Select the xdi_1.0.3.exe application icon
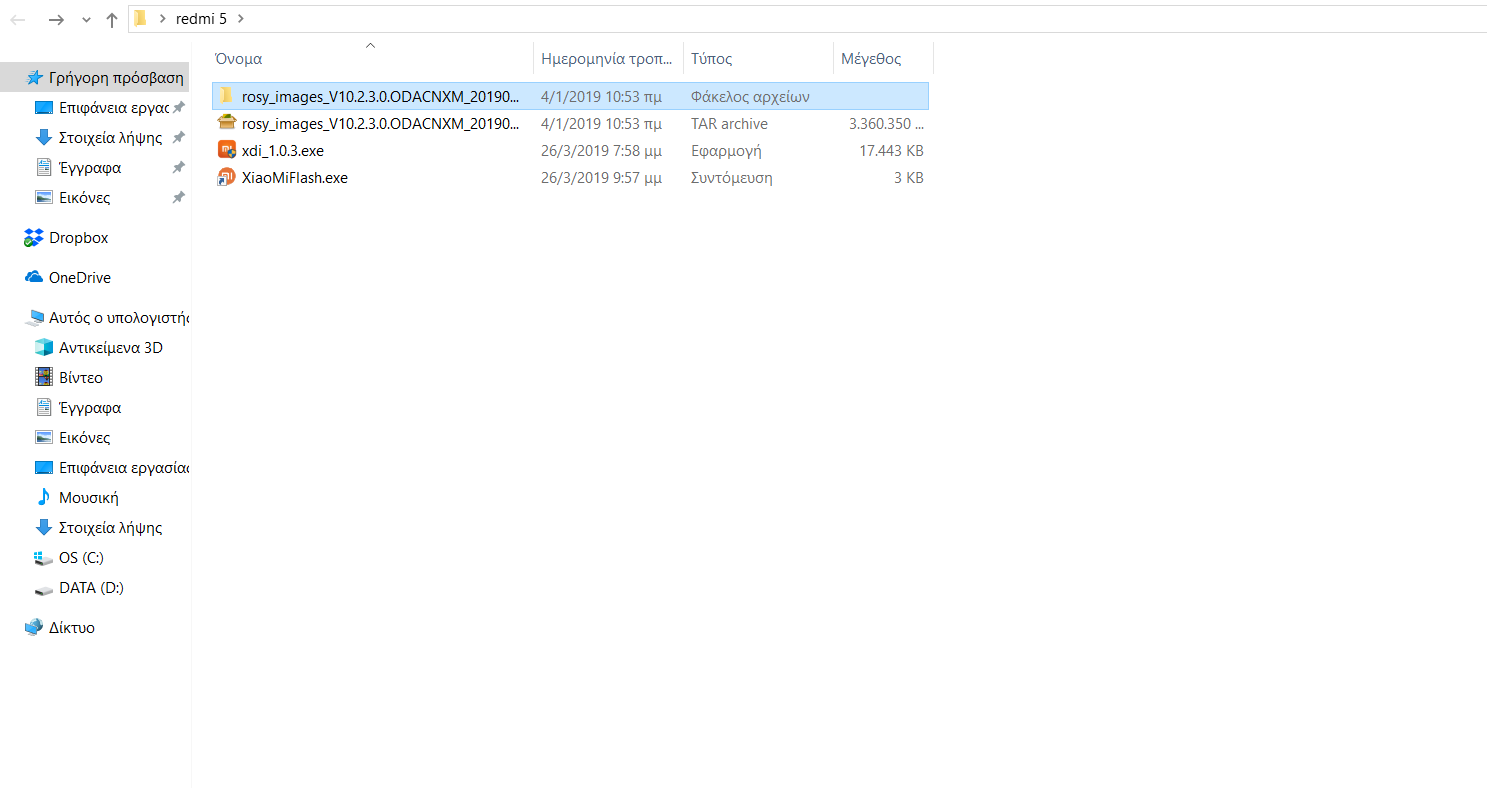The image size is (1487, 788). click(226, 150)
